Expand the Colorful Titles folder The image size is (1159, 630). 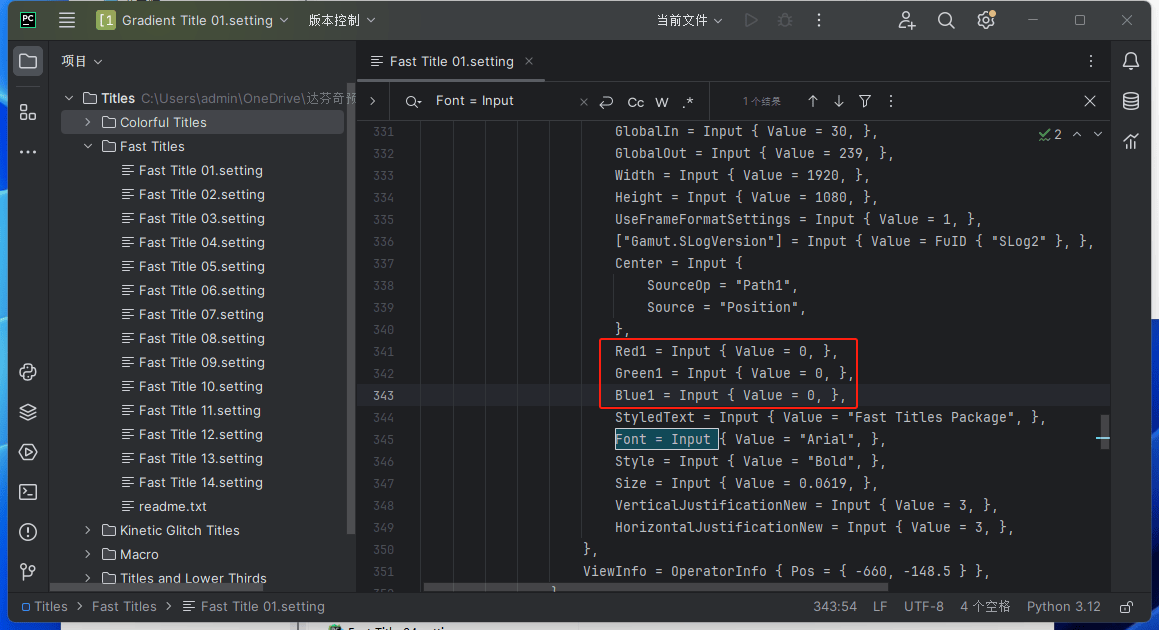pos(88,122)
